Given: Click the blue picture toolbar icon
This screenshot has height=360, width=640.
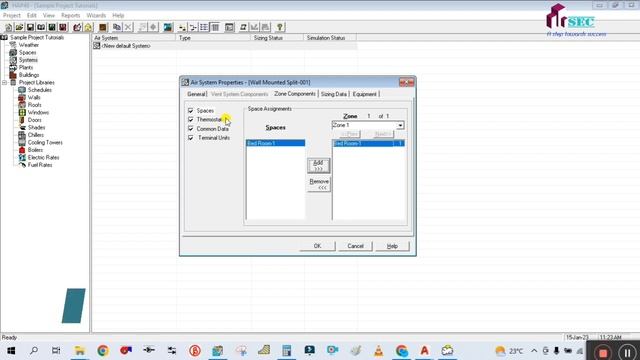Looking at the screenshot, I should pos(167,27).
